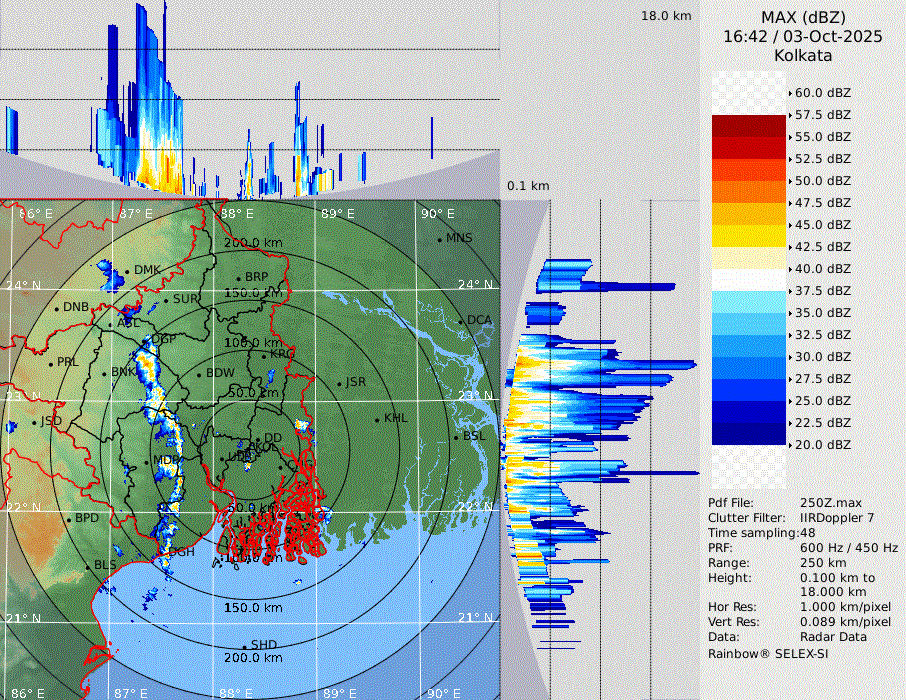Click the BRP station dot
This screenshot has width=906, height=700.
(x=239, y=278)
